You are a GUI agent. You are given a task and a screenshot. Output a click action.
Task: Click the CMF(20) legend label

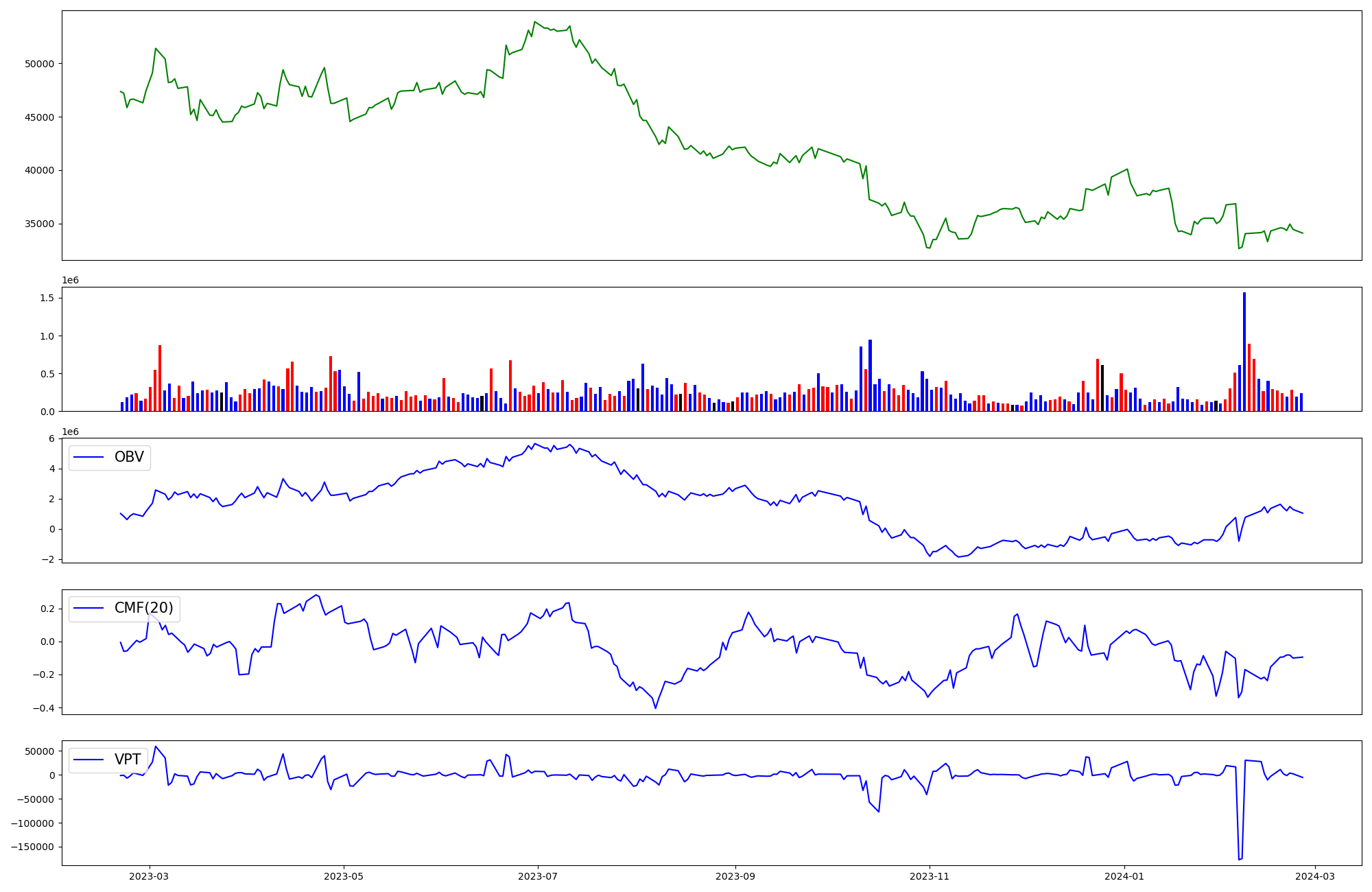click(143, 608)
